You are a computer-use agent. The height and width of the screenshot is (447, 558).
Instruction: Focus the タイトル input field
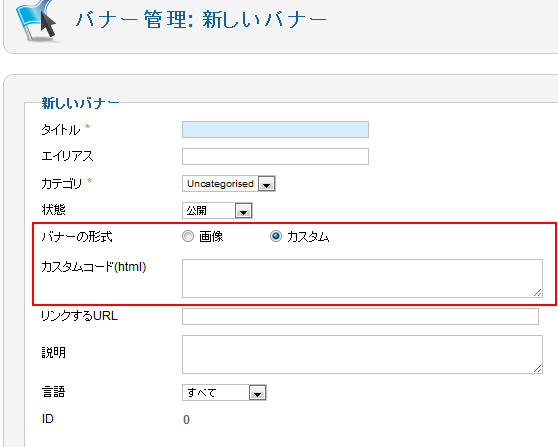click(275, 130)
